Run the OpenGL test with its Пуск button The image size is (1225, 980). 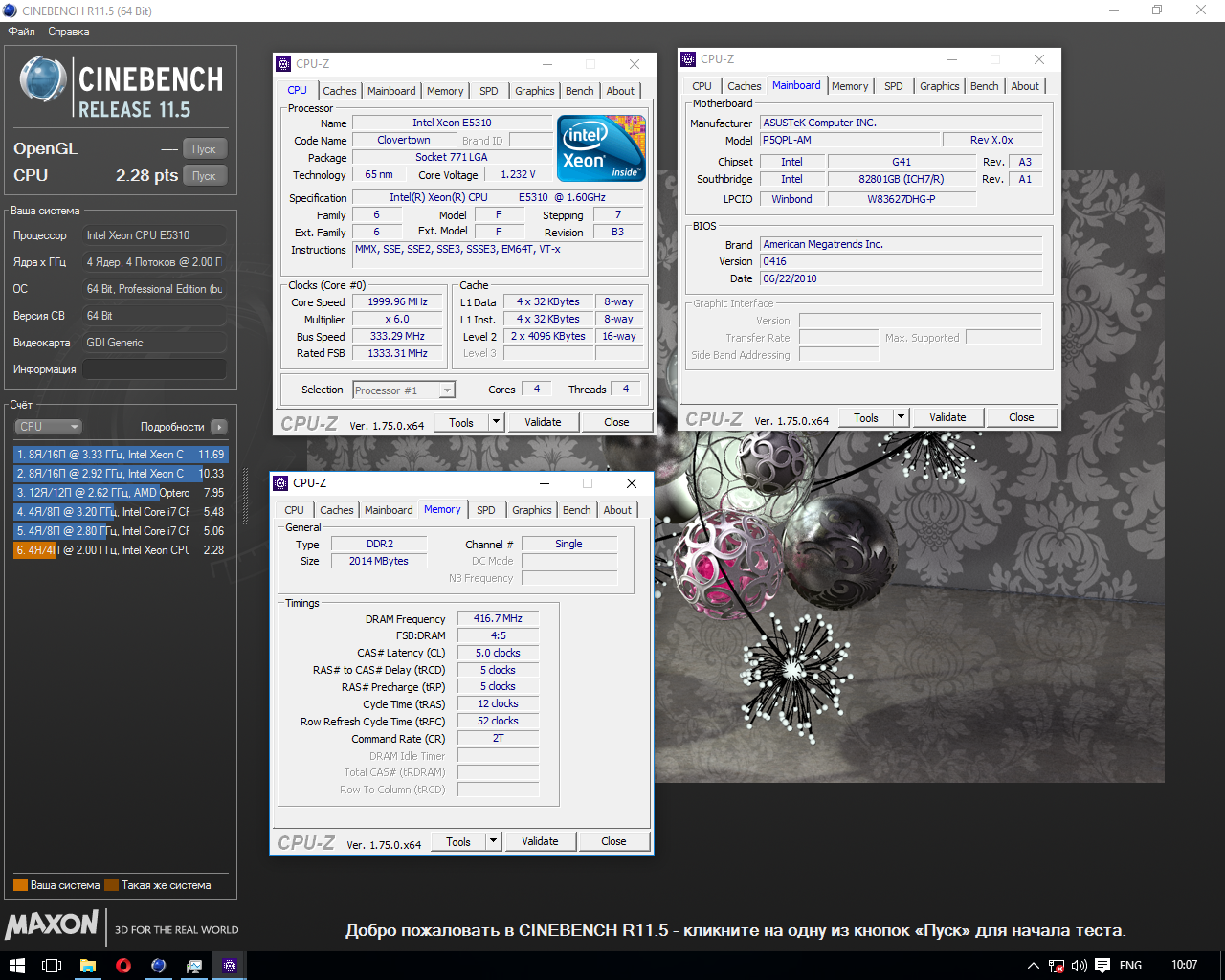click(x=204, y=149)
